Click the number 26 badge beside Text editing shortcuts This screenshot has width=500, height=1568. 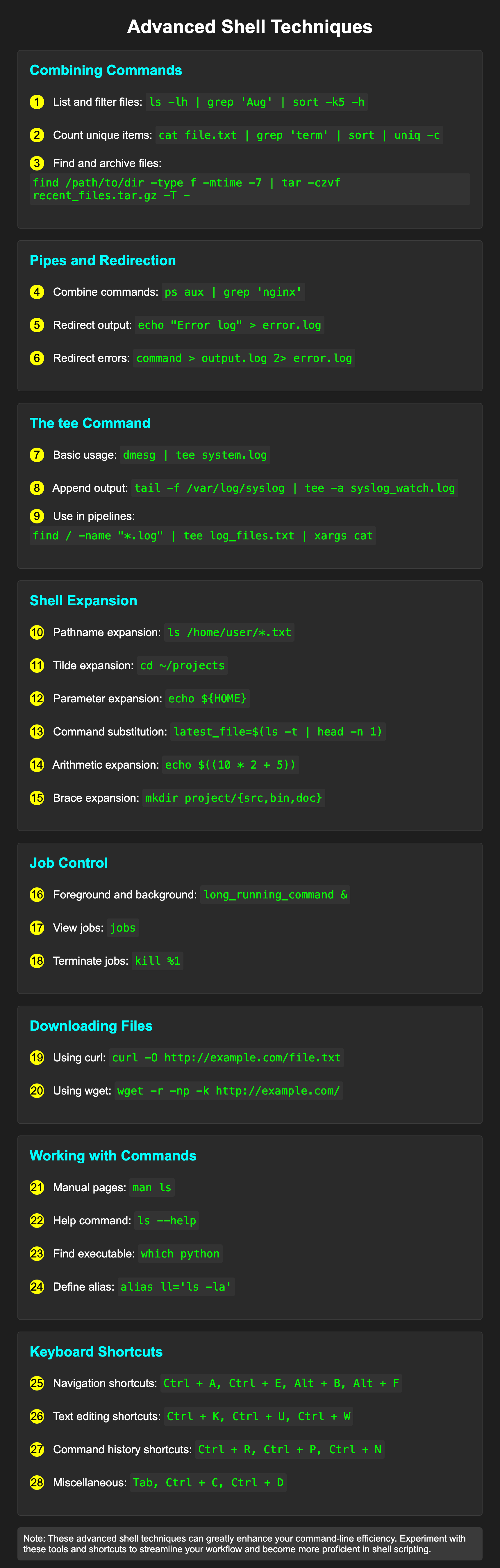[37, 1416]
